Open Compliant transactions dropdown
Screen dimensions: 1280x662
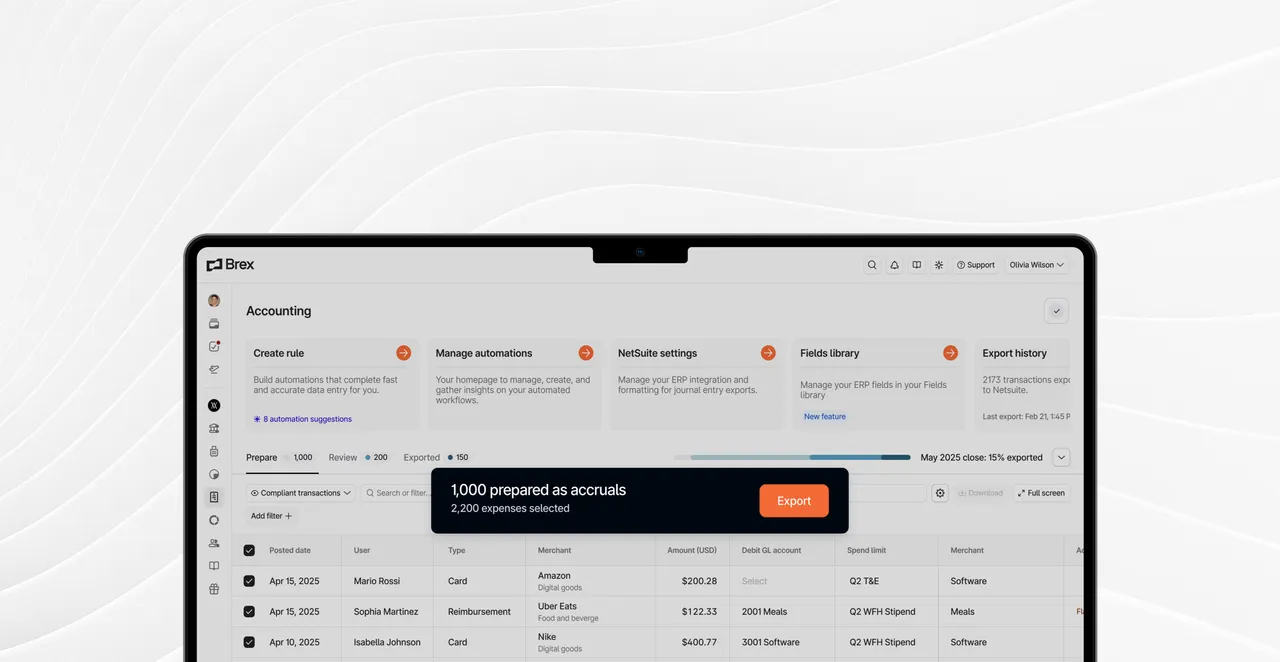tap(301, 493)
